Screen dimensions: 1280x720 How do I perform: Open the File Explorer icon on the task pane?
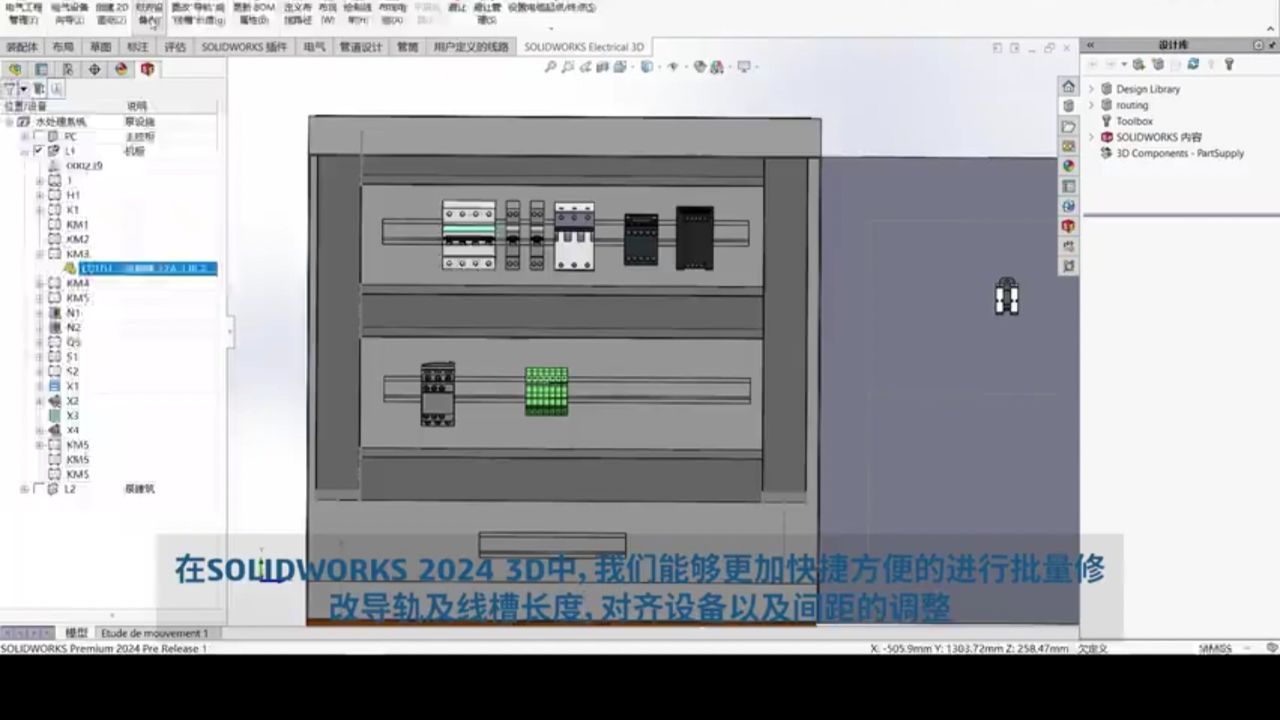(x=1068, y=127)
